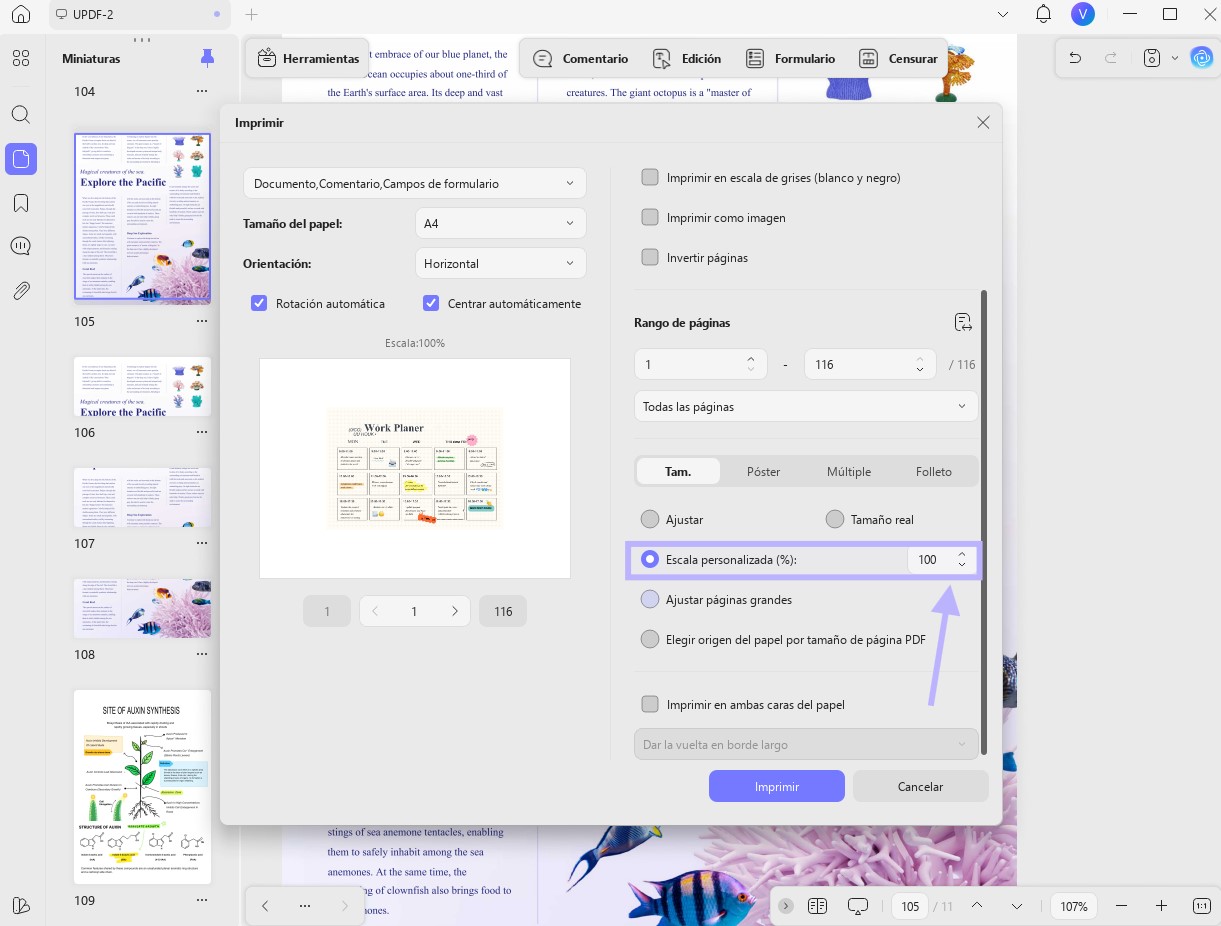Open the Formulario mode
Screen dimensions: 1221x926
tap(791, 58)
